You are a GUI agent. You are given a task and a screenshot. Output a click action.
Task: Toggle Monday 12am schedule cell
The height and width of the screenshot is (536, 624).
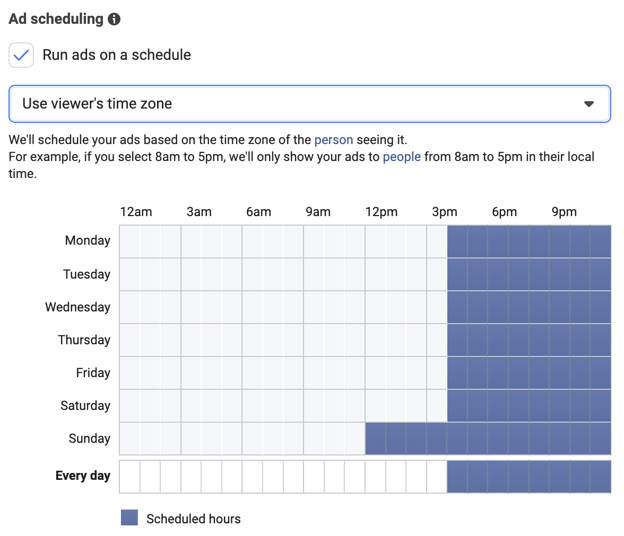pyautogui.click(x=130, y=241)
